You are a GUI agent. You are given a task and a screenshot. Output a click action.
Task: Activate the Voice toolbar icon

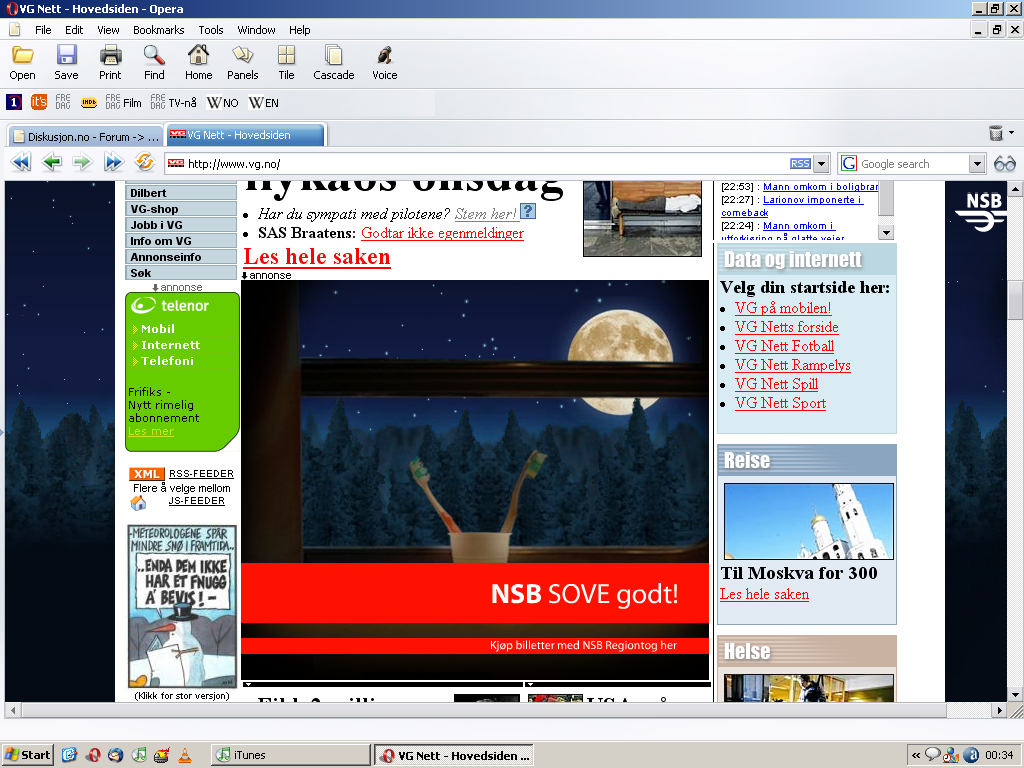point(385,63)
